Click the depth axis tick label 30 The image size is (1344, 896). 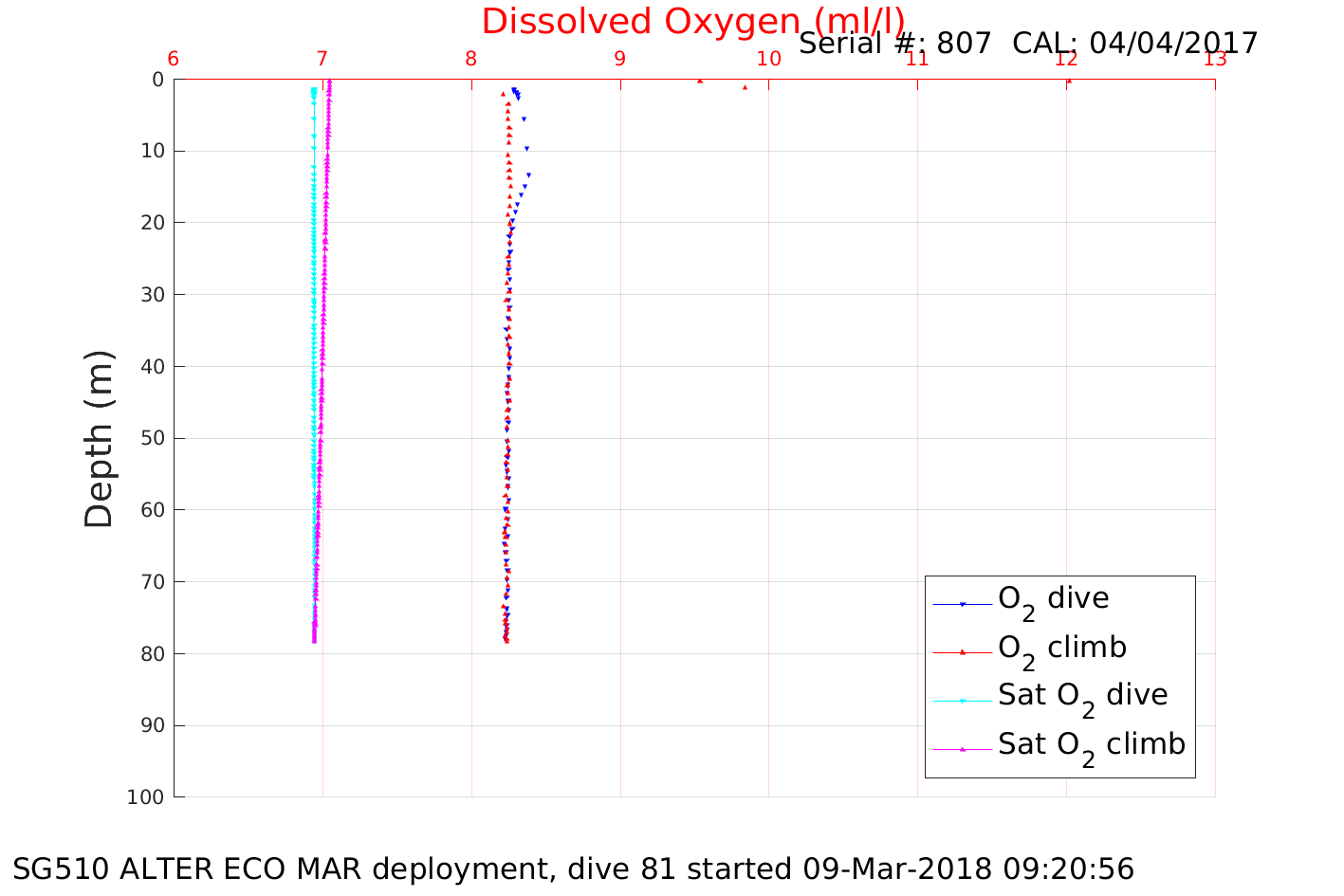pyautogui.click(x=152, y=295)
